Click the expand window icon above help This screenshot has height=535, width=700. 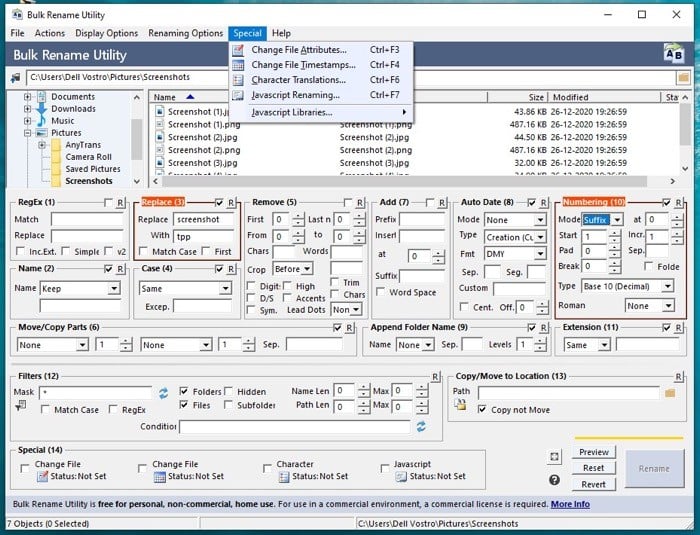click(554, 456)
